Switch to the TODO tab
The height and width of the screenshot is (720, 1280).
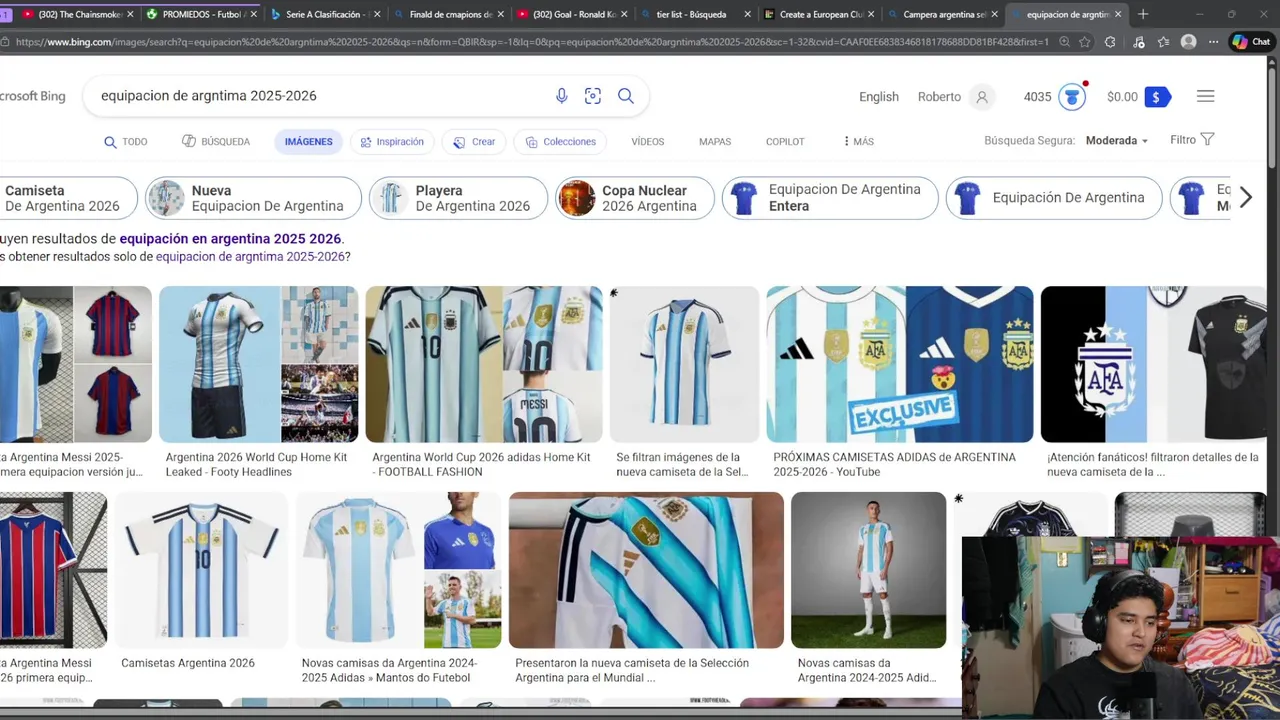pos(126,142)
